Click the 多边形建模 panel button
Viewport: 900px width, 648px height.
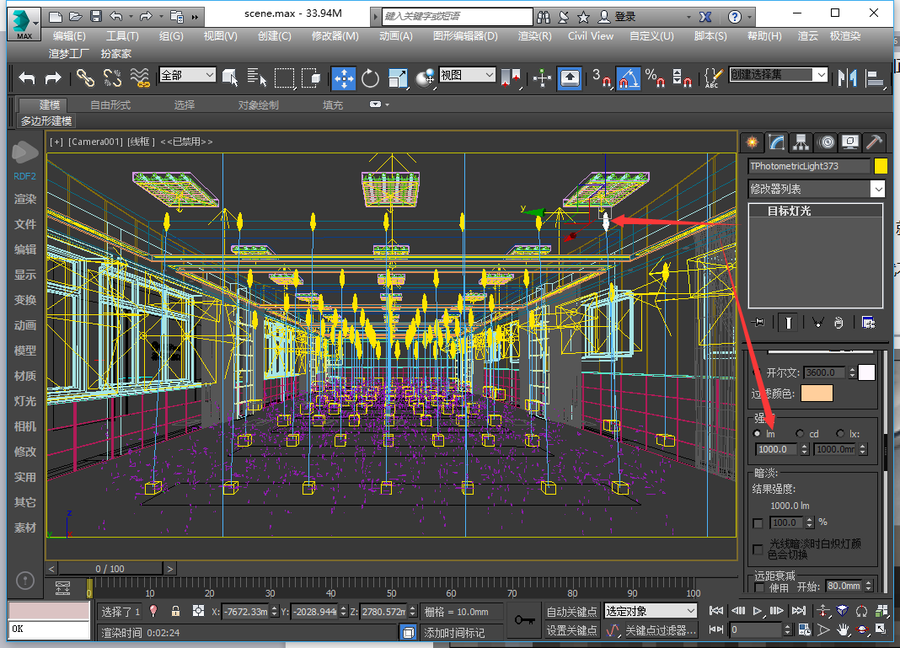coord(46,121)
